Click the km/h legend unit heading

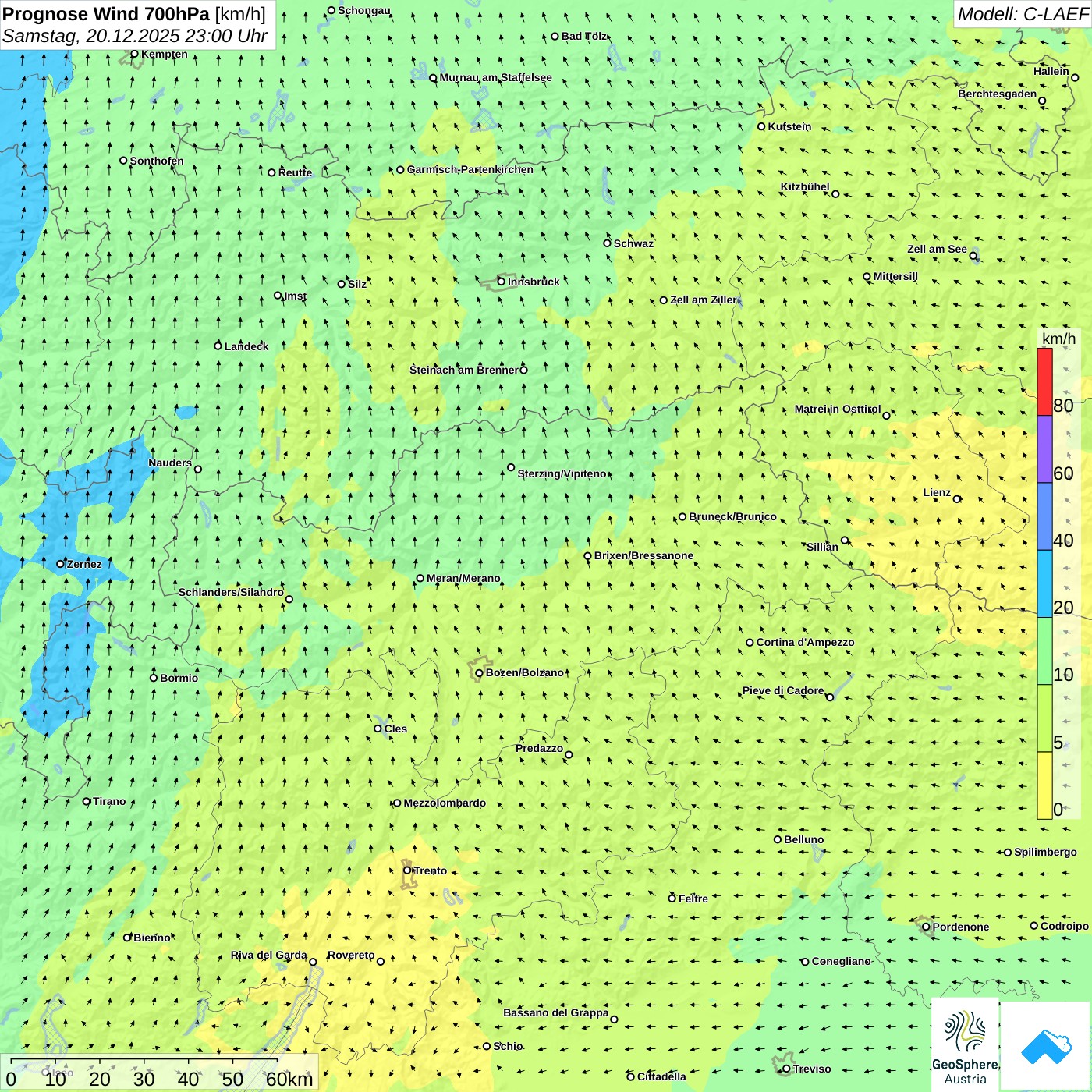tap(1058, 339)
